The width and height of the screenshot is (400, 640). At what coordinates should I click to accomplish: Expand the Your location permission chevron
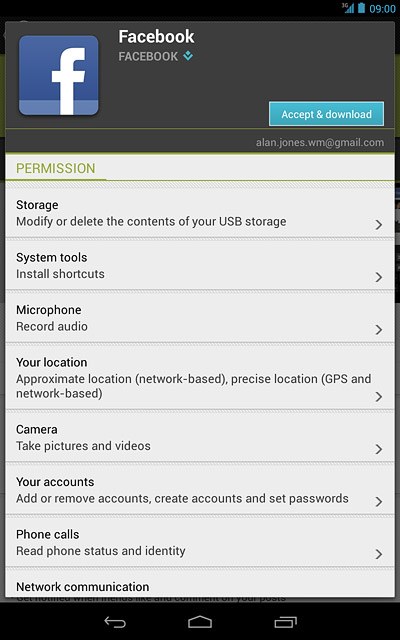tap(379, 396)
